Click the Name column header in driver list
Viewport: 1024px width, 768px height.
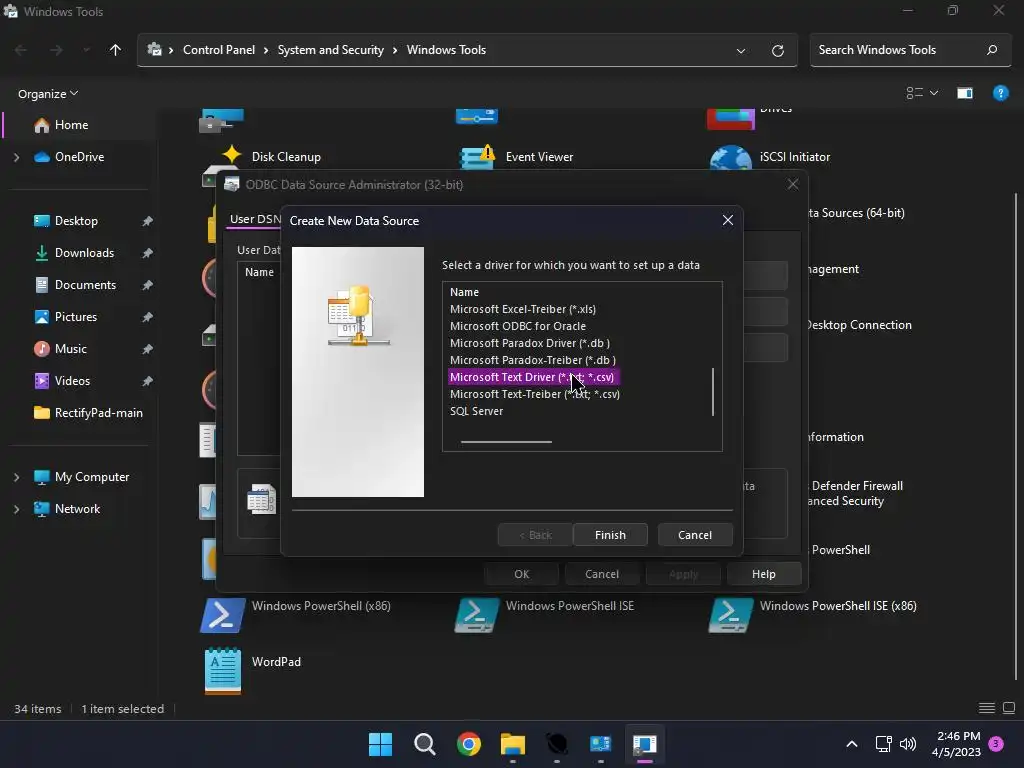(464, 292)
